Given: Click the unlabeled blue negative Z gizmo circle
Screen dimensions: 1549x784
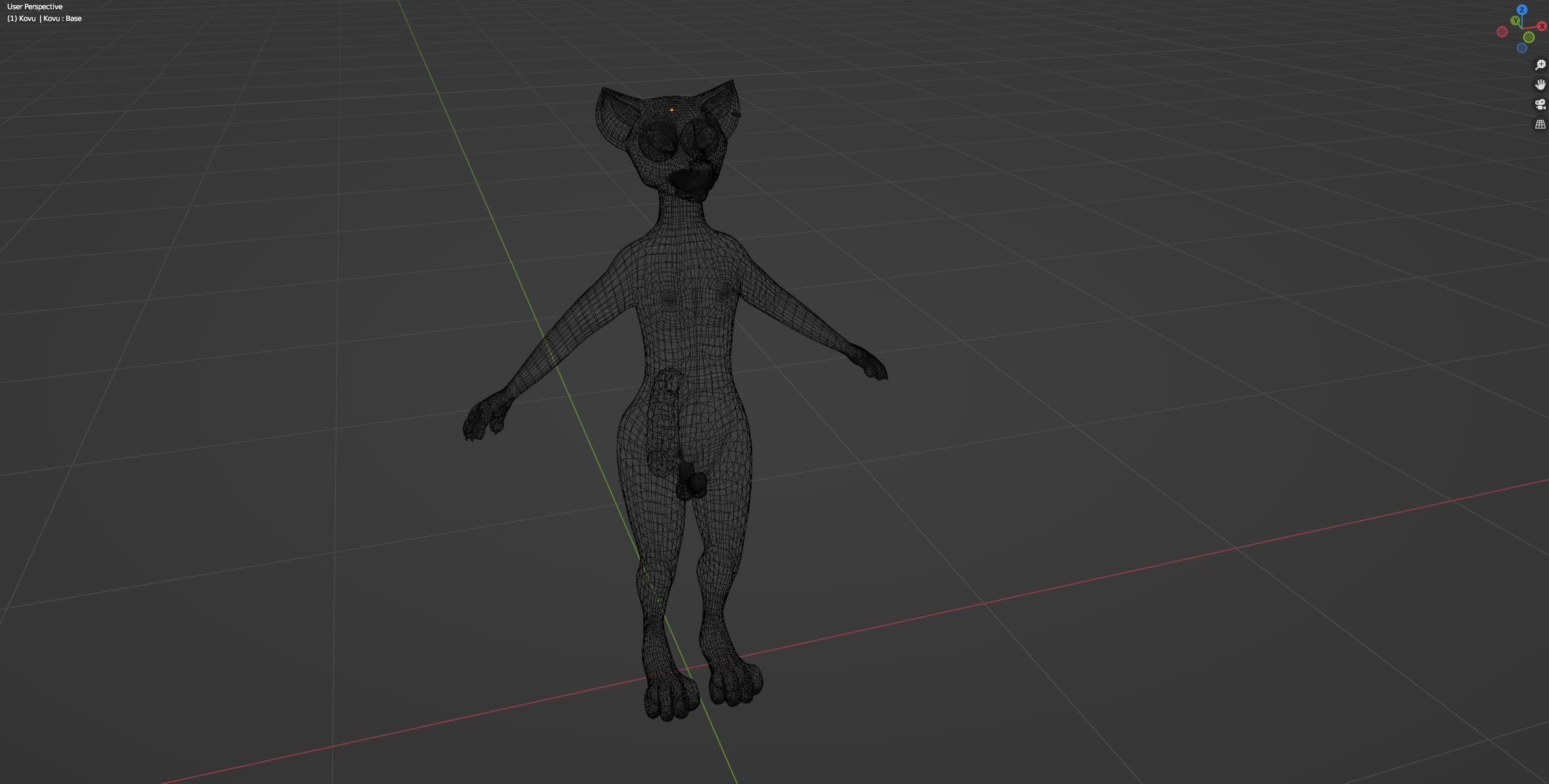Looking at the screenshot, I should coord(1522,48).
